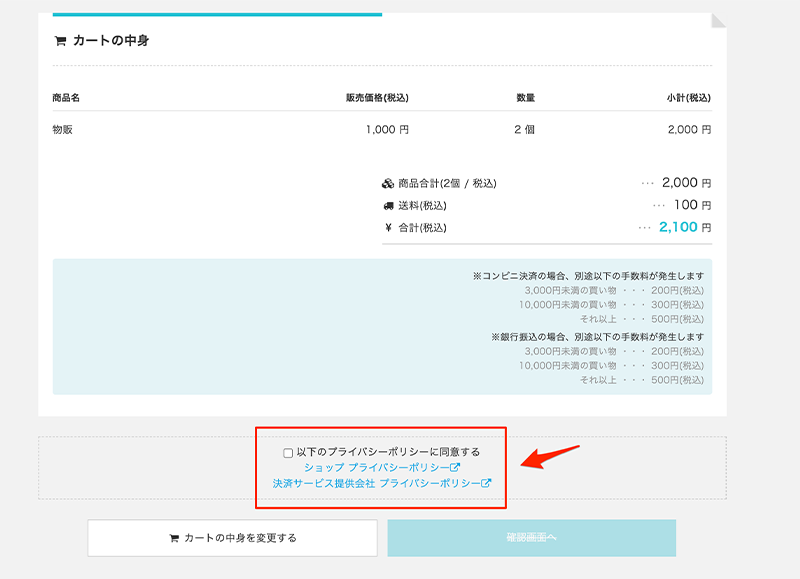Click the red arrow pointing at policy box

tap(552, 457)
